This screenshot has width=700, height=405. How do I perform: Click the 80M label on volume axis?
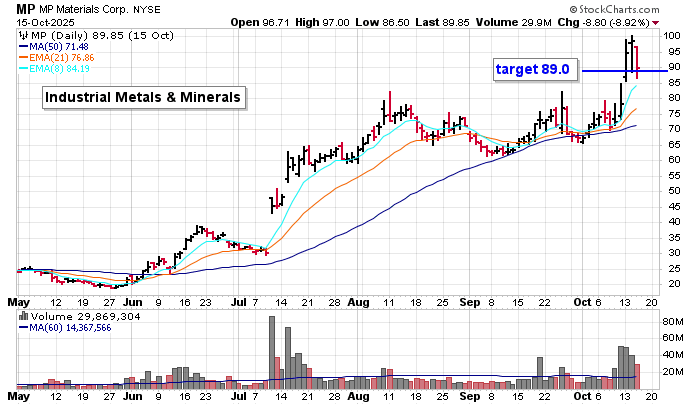tap(674, 322)
